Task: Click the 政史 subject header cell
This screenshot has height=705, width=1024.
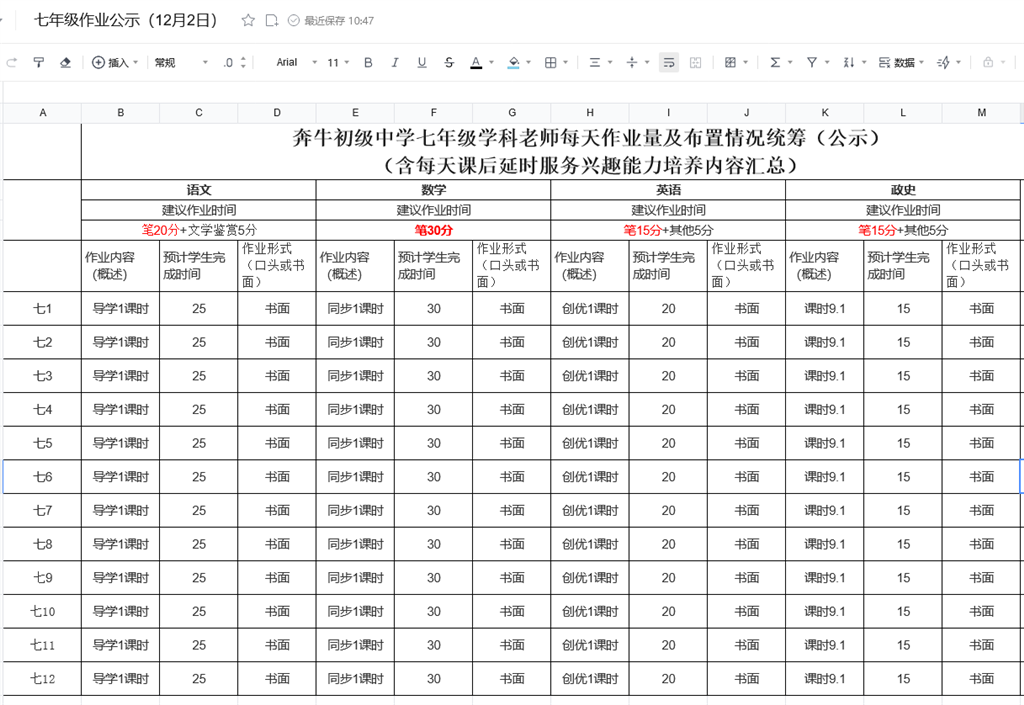Action: click(903, 190)
